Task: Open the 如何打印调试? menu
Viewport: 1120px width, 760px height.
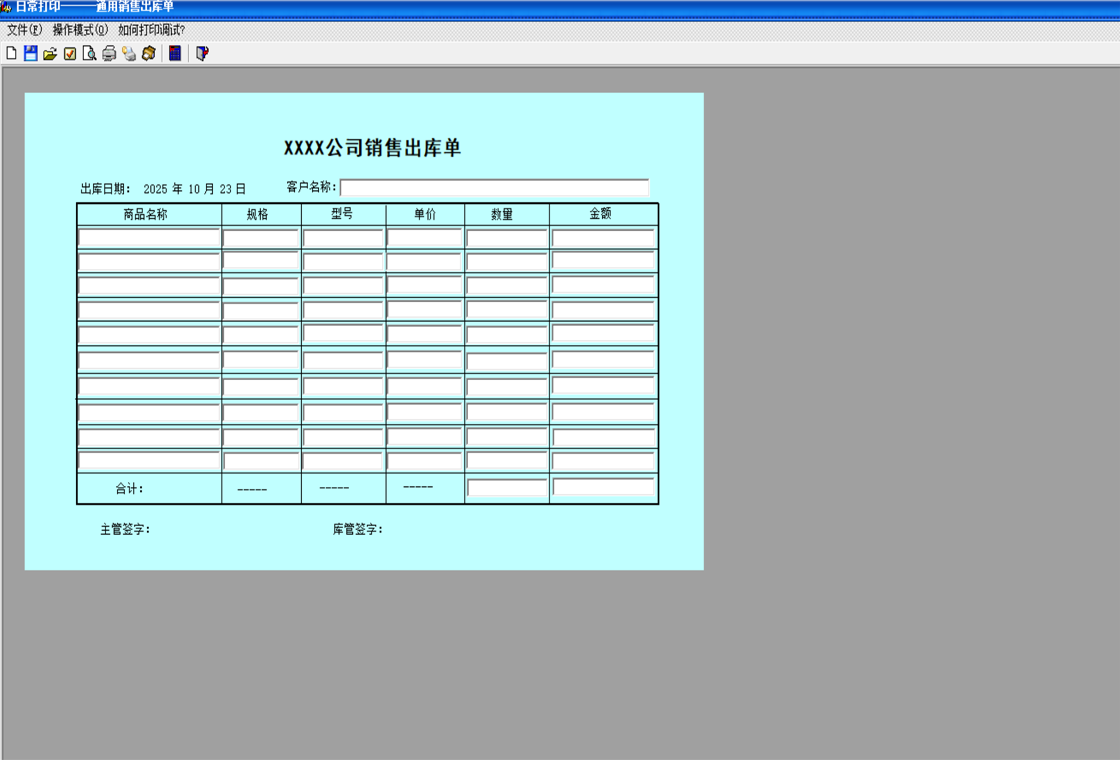Action: tap(152, 30)
